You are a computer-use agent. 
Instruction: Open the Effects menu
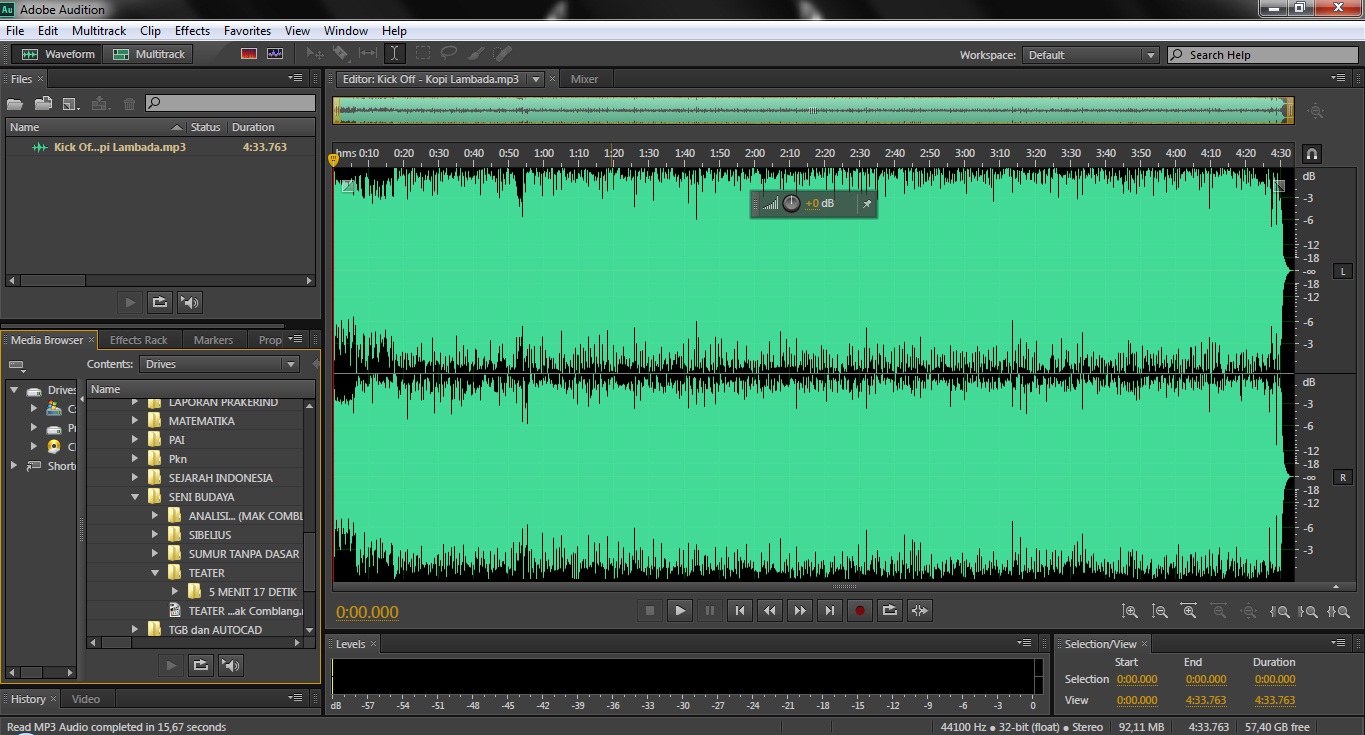coord(192,31)
